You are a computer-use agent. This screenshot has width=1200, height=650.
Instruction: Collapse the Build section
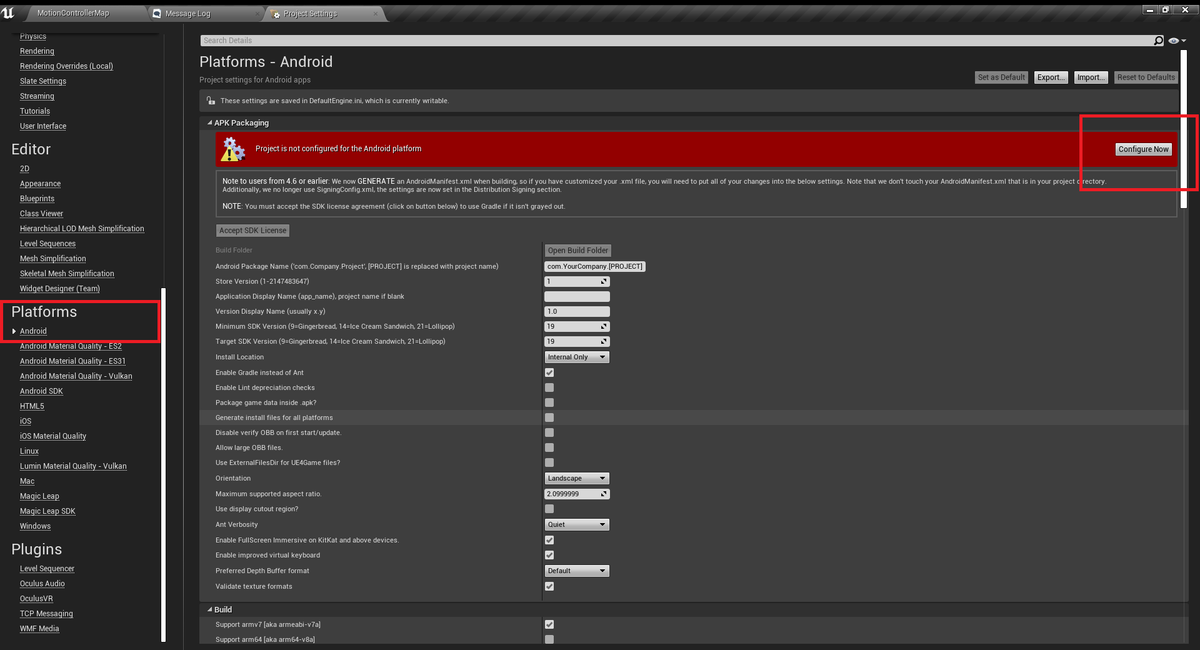click(210, 609)
